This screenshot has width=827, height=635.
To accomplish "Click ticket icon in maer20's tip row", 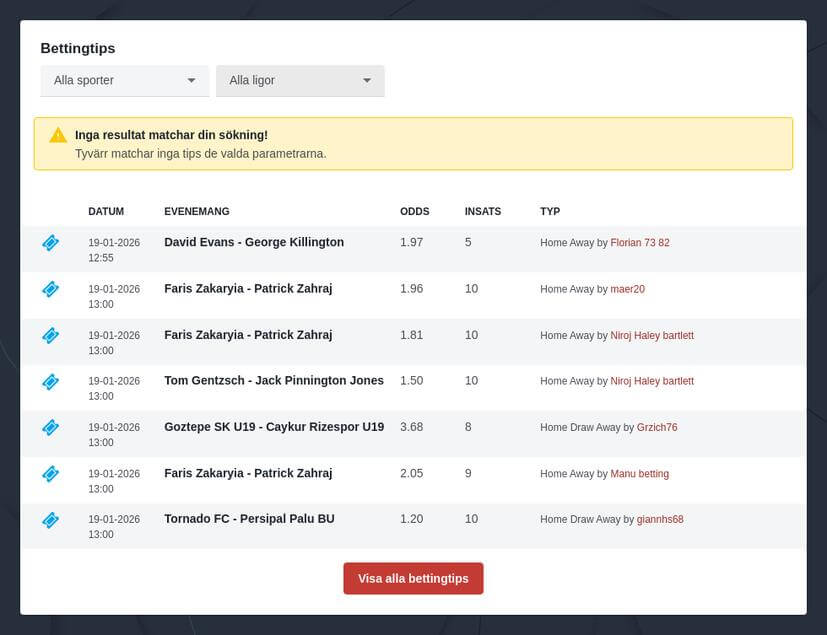I will point(50,289).
